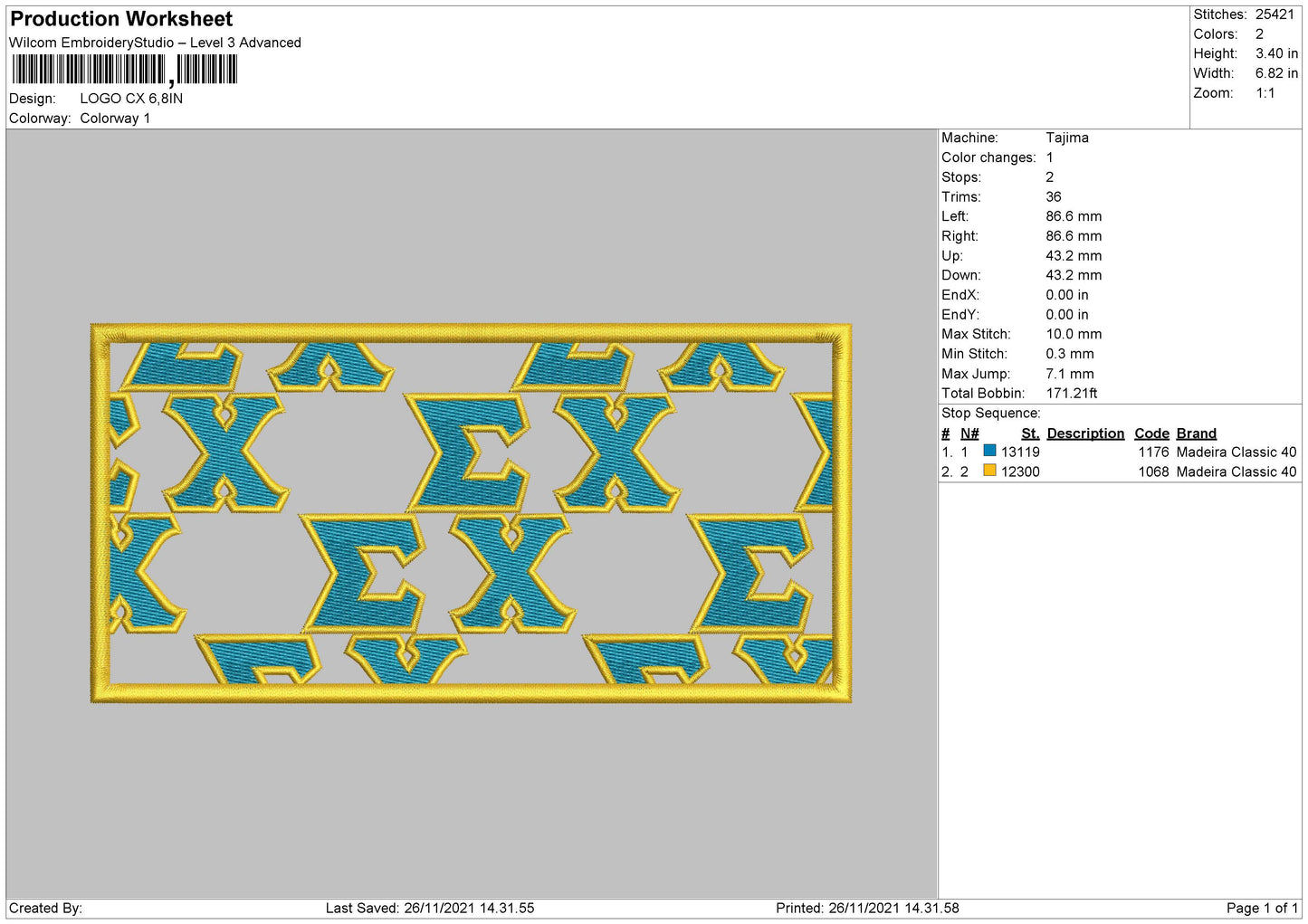Click the Up value '43.2 mm'
1308x924 pixels.
click(x=1074, y=256)
